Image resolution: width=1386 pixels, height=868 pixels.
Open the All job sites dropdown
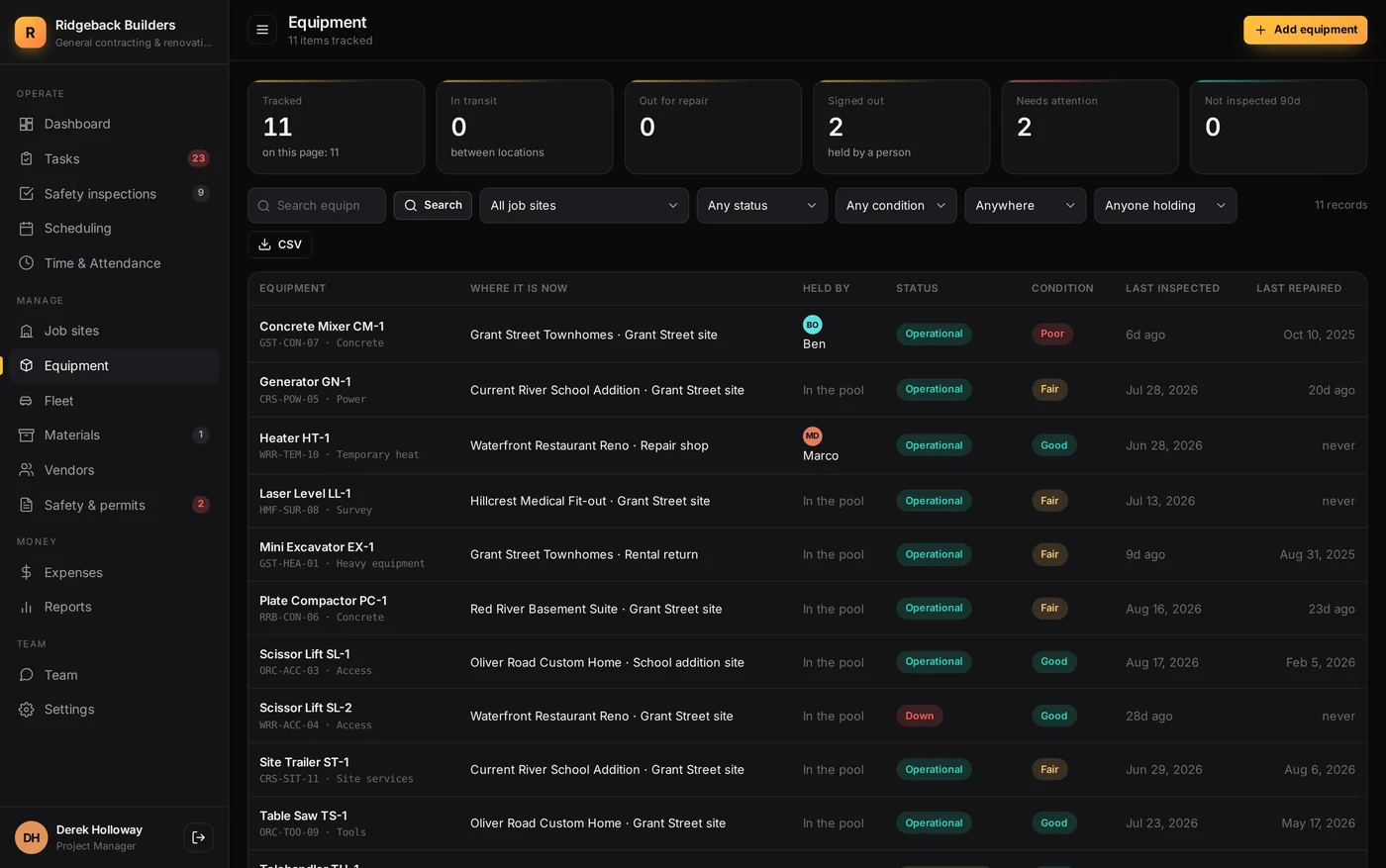(584, 206)
